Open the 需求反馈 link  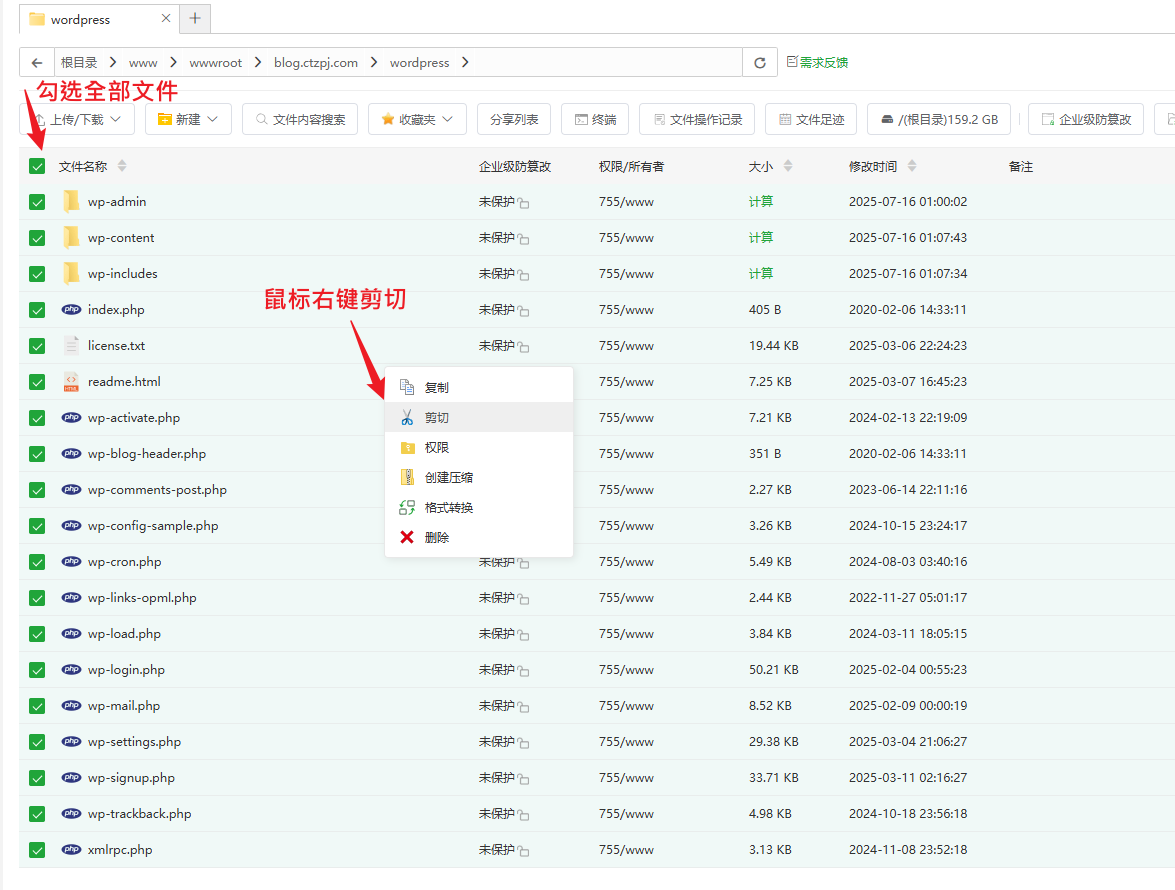click(x=818, y=62)
